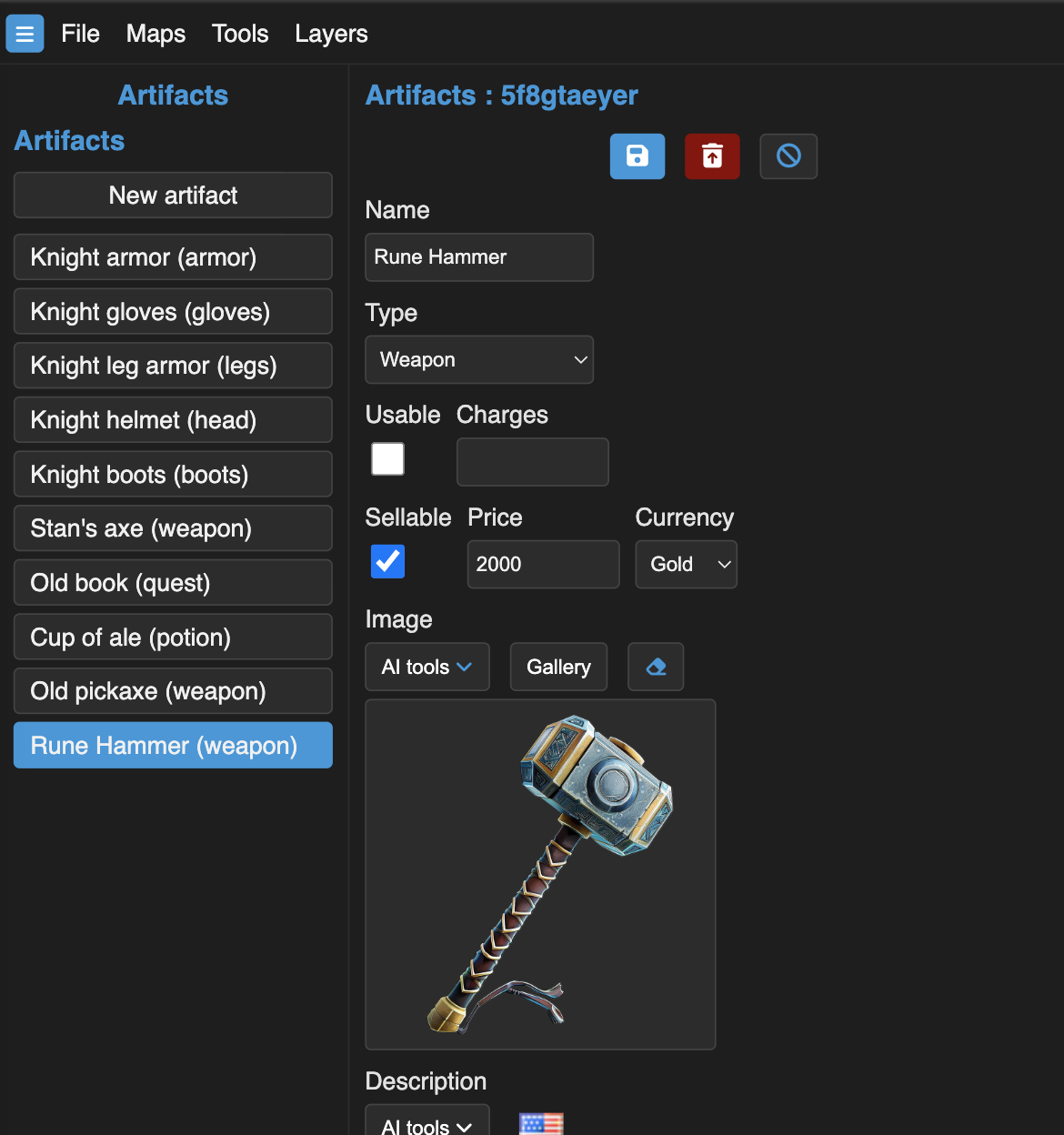The width and height of the screenshot is (1064, 1135).
Task: Delete artifact with the red trash icon
Action: click(x=712, y=156)
